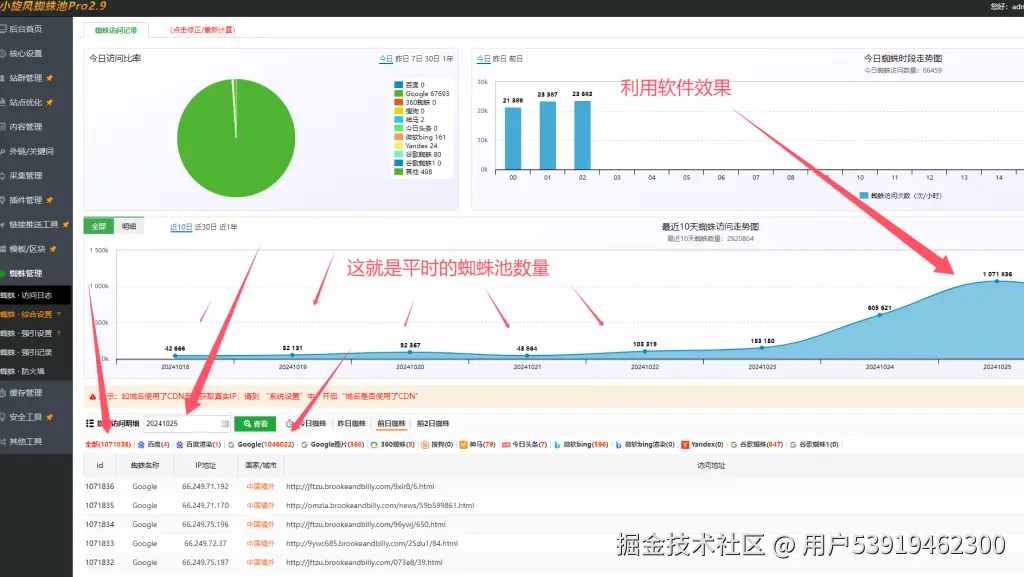Toggle the 百度 legend entry
The width and height of the screenshot is (1024, 577).
tap(409, 85)
